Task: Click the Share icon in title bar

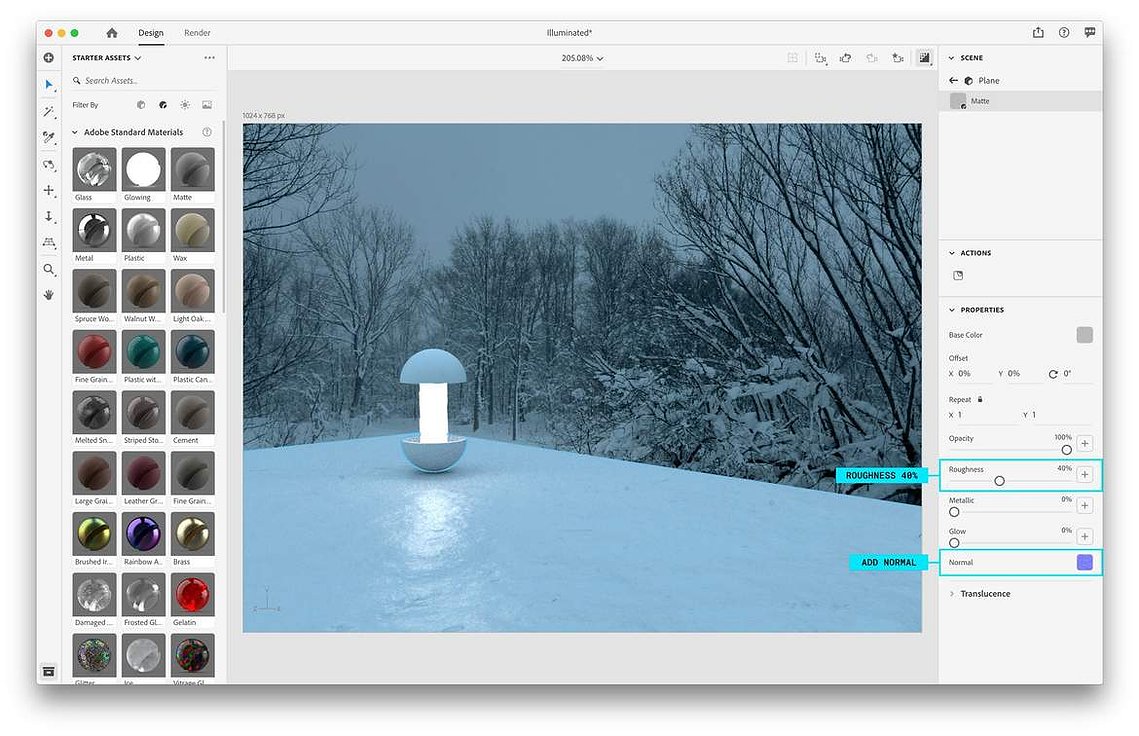Action: (x=1038, y=33)
